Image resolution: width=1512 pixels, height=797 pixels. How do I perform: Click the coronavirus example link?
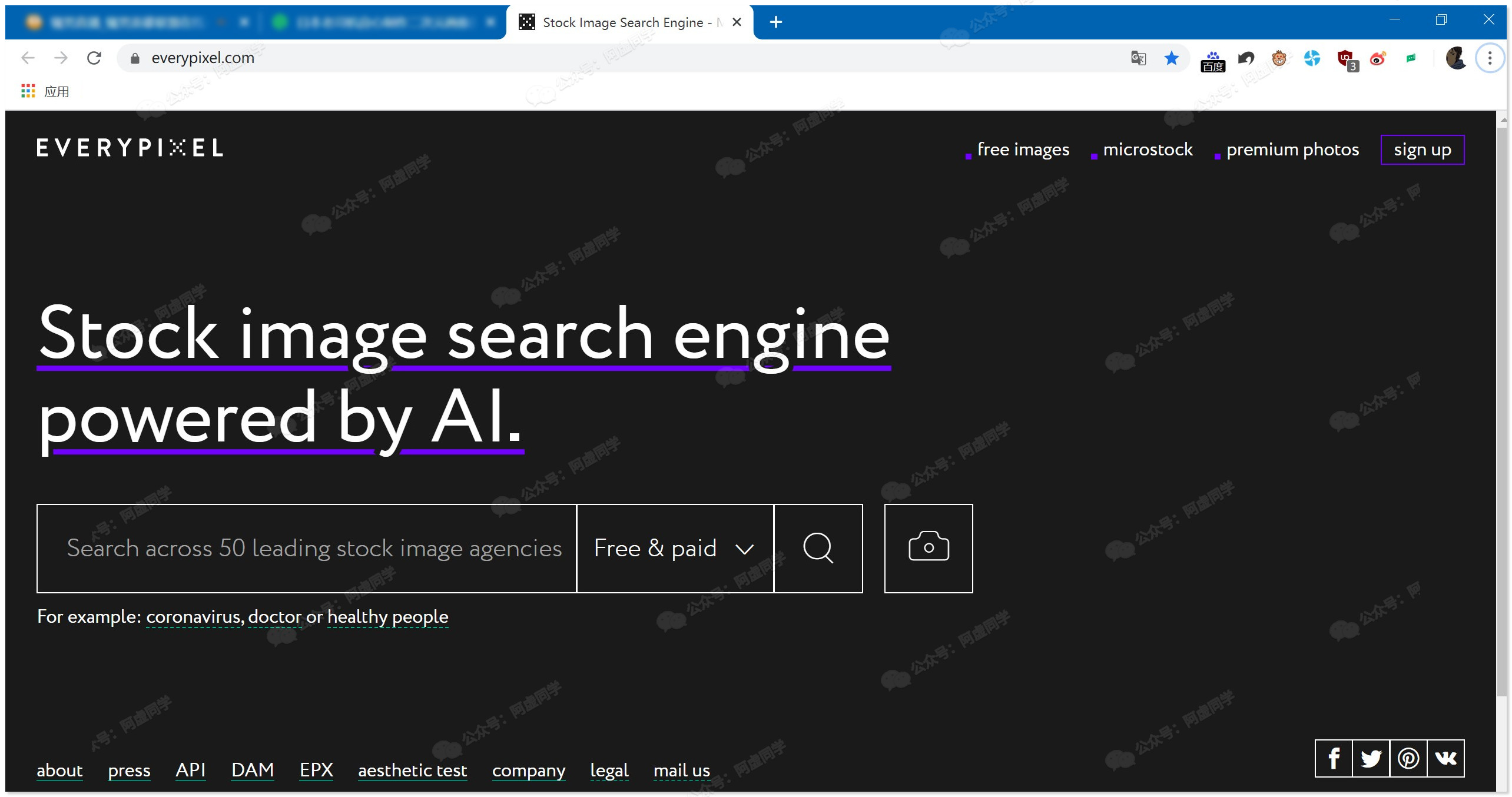click(194, 616)
